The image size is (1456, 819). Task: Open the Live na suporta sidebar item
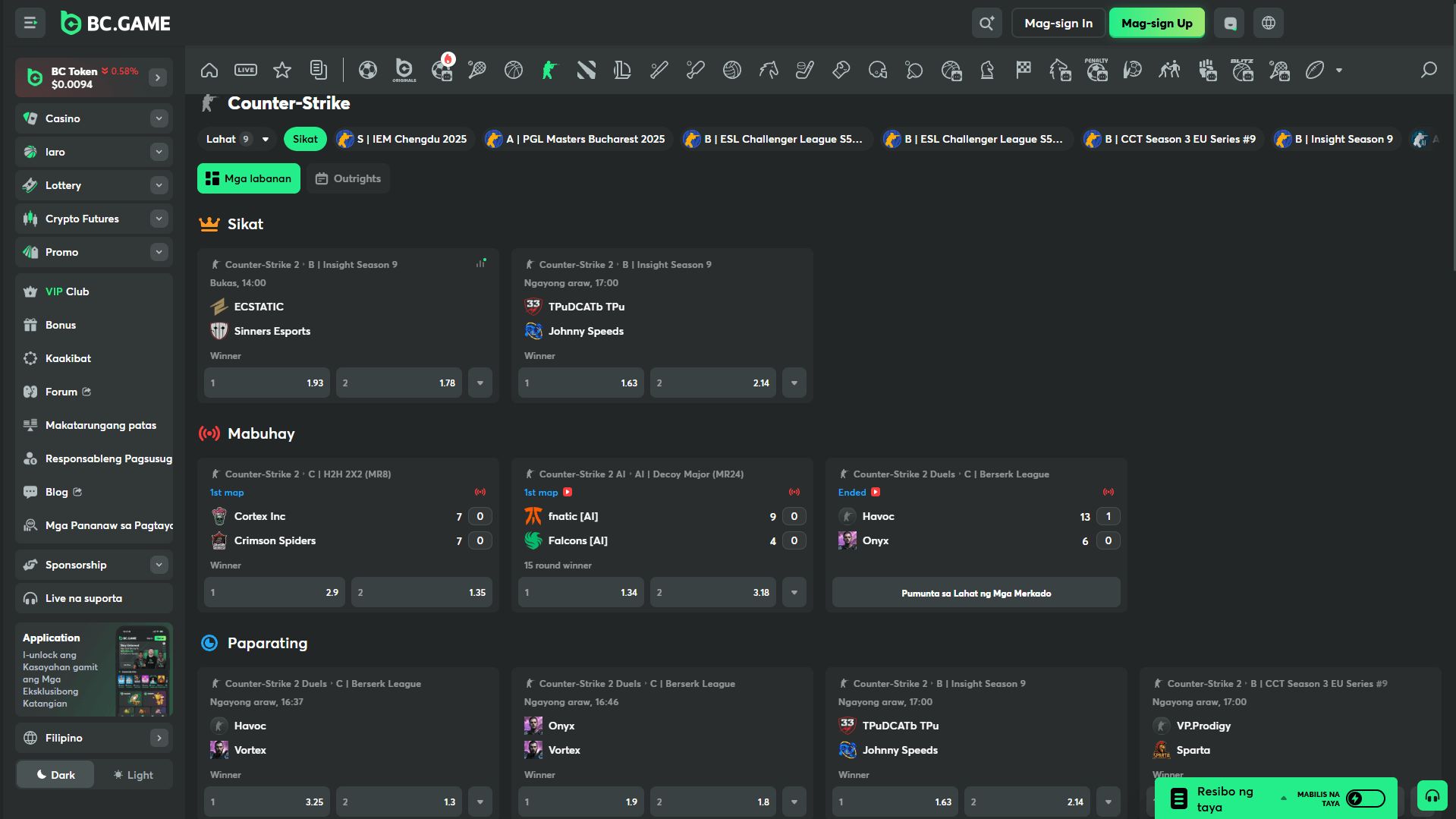(x=94, y=598)
